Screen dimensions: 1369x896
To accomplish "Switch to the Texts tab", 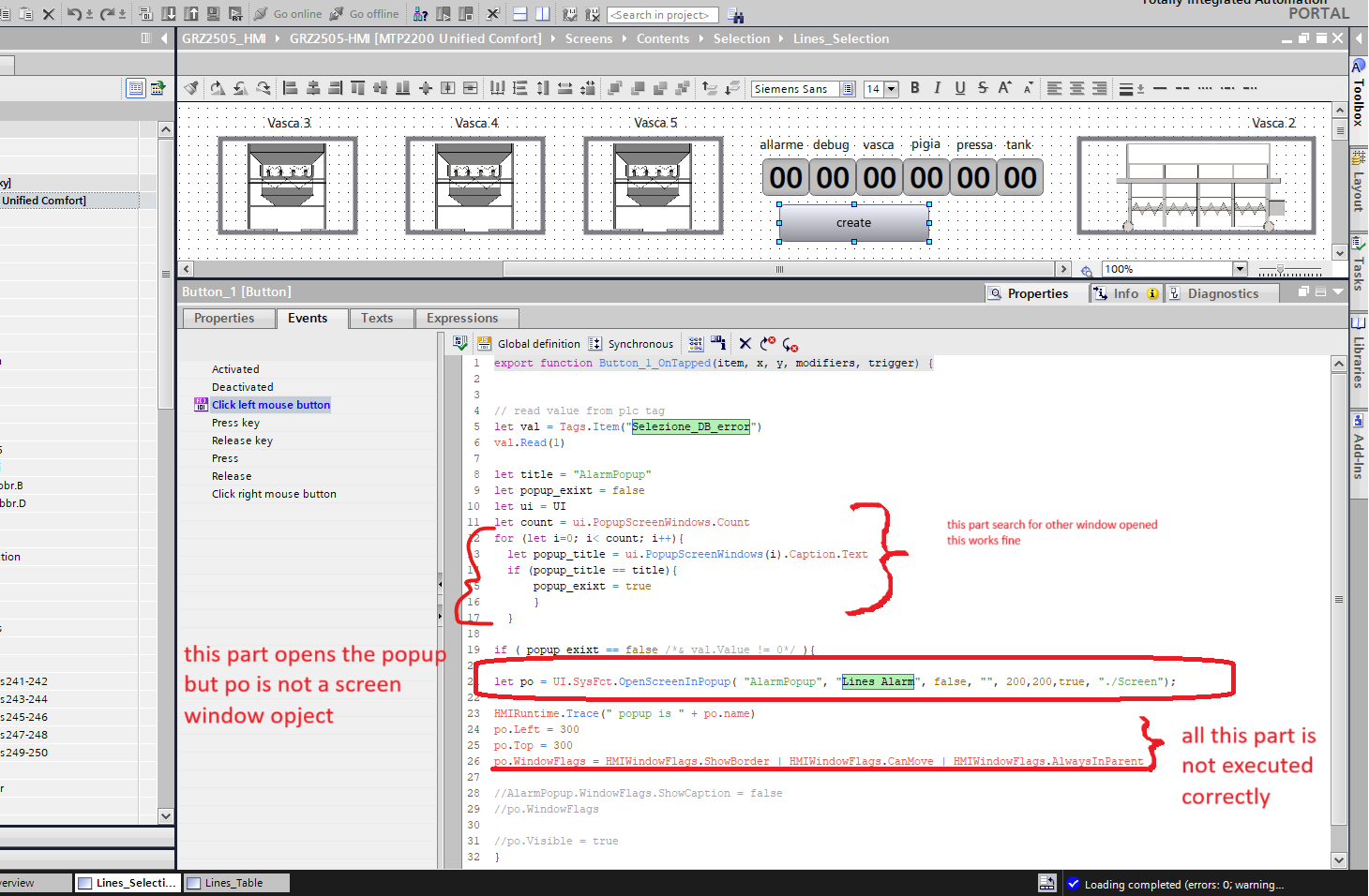I will 377,319.
